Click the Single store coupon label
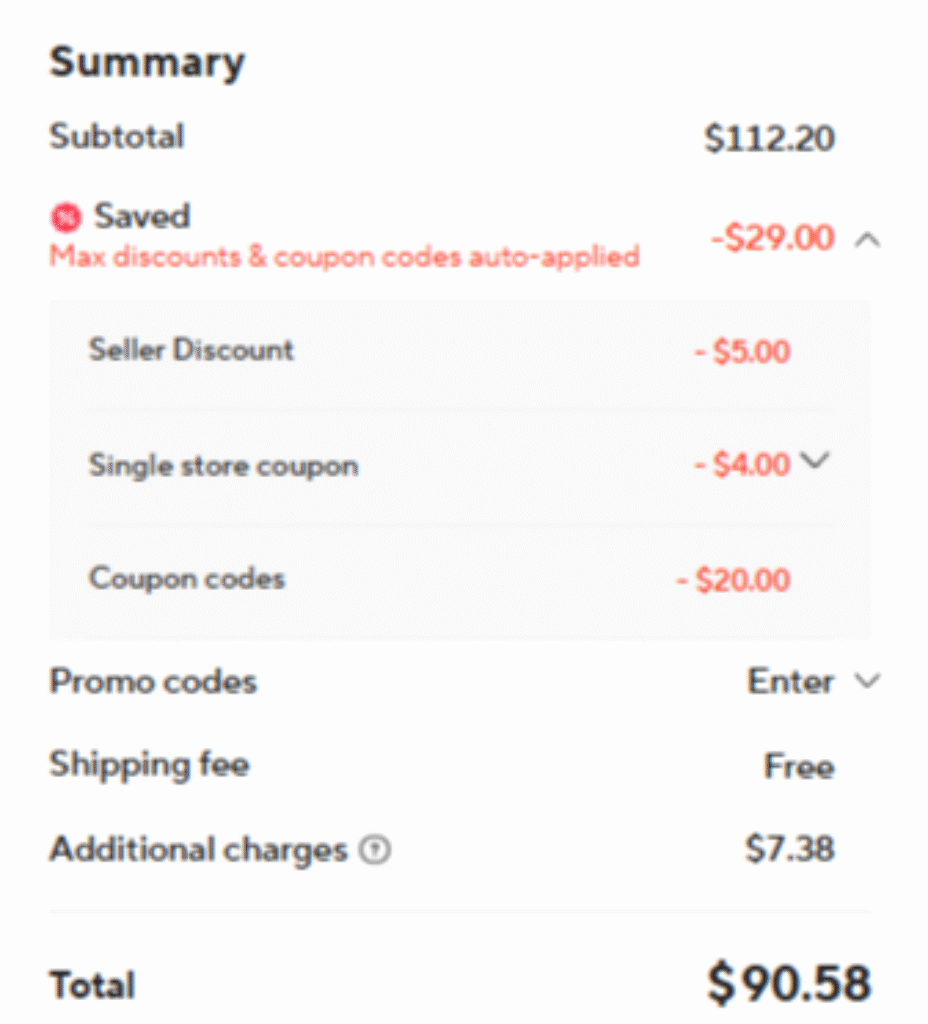Image resolution: width=928 pixels, height=1024 pixels. (x=223, y=465)
